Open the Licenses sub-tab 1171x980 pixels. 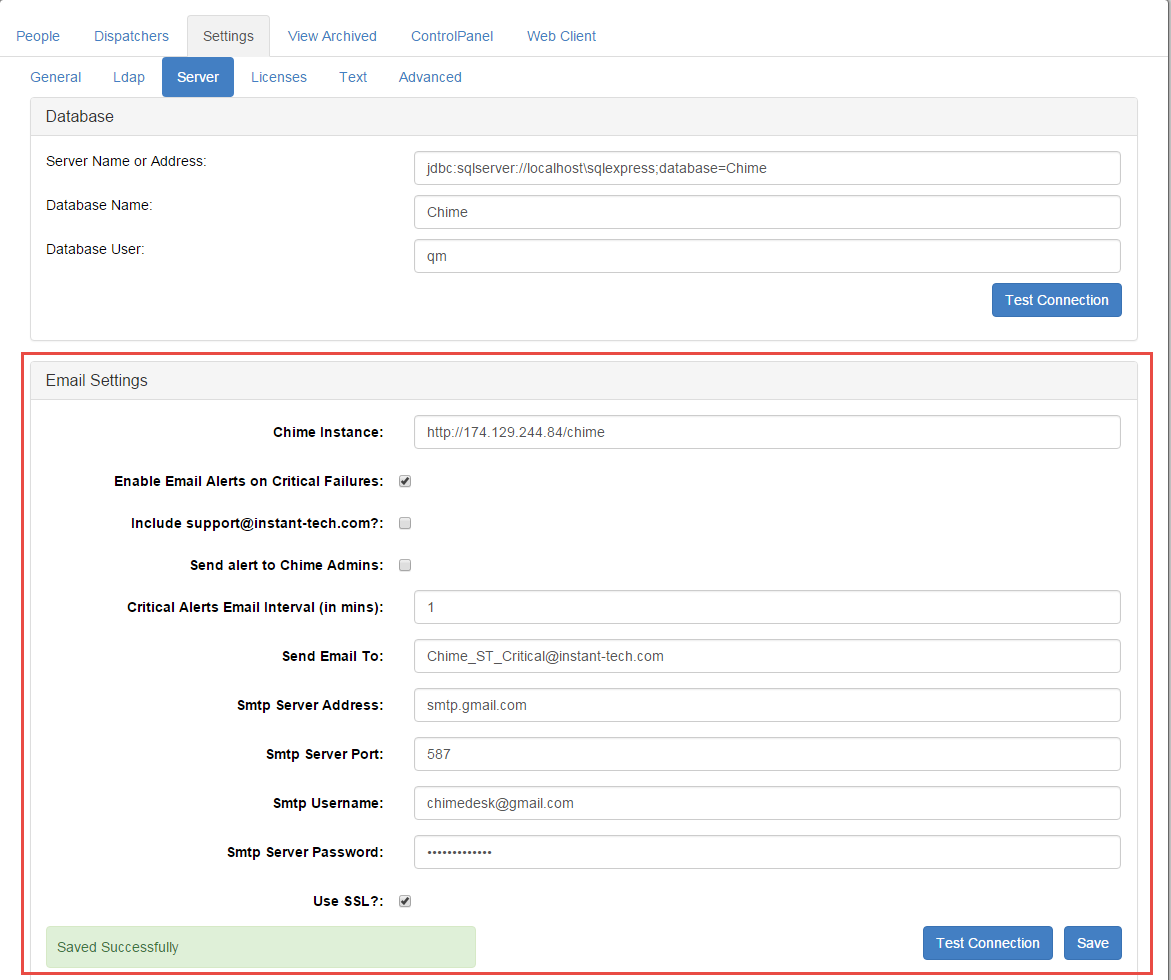(x=279, y=77)
